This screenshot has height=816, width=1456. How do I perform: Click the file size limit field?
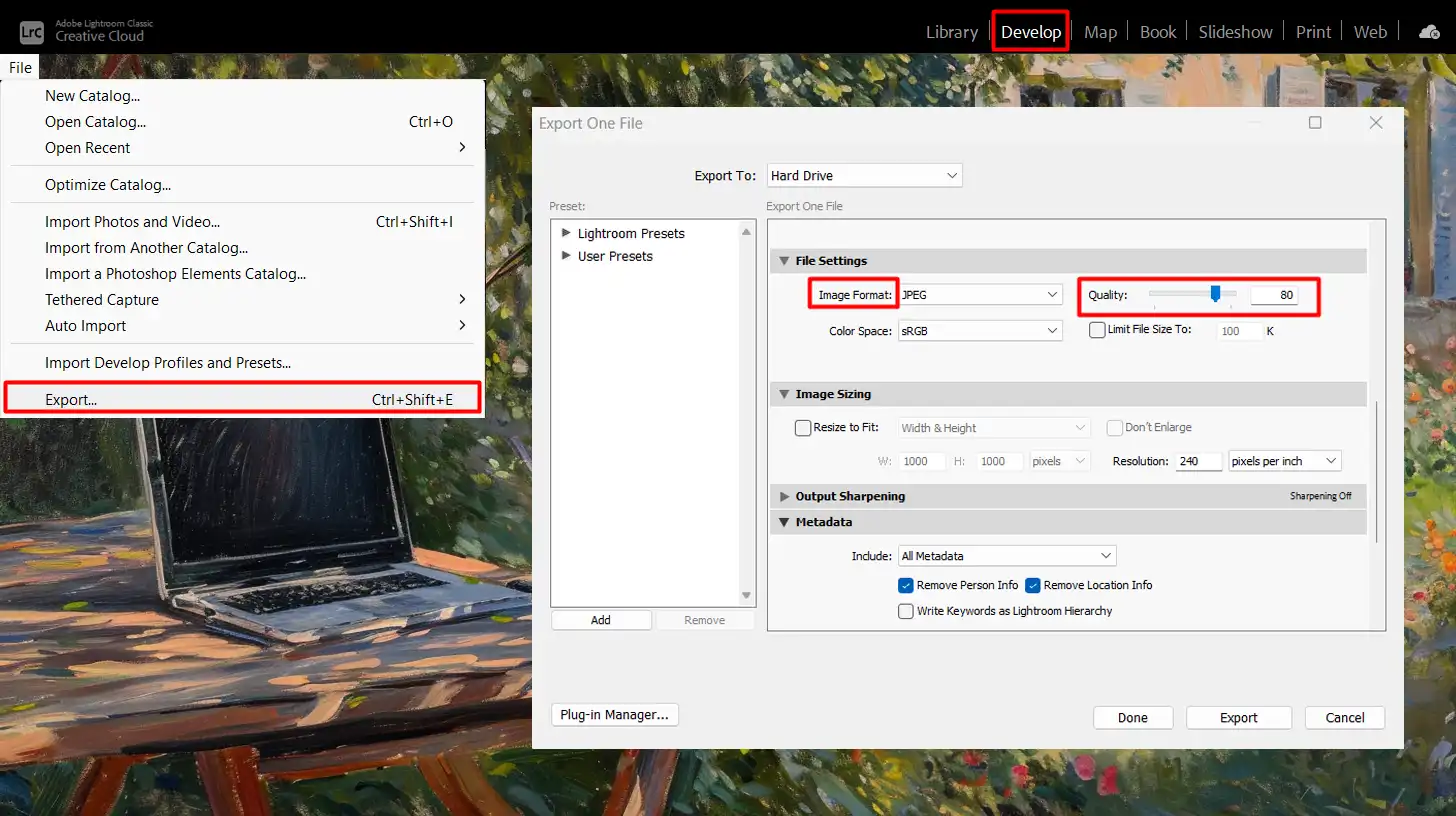pyautogui.click(x=1240, y=331)
